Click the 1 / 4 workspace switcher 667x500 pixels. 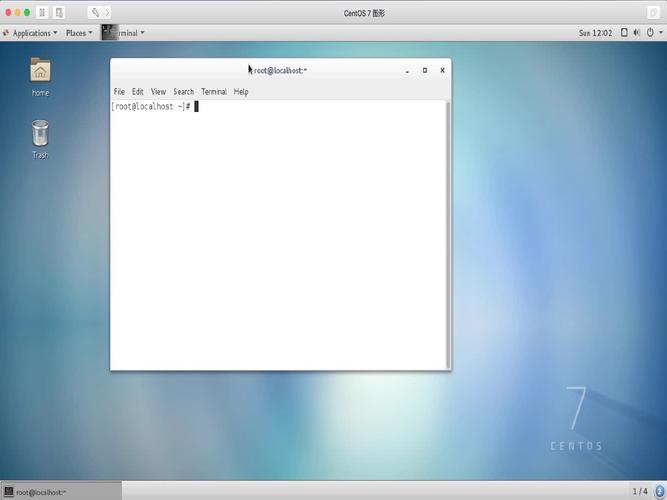click(640, 491)
